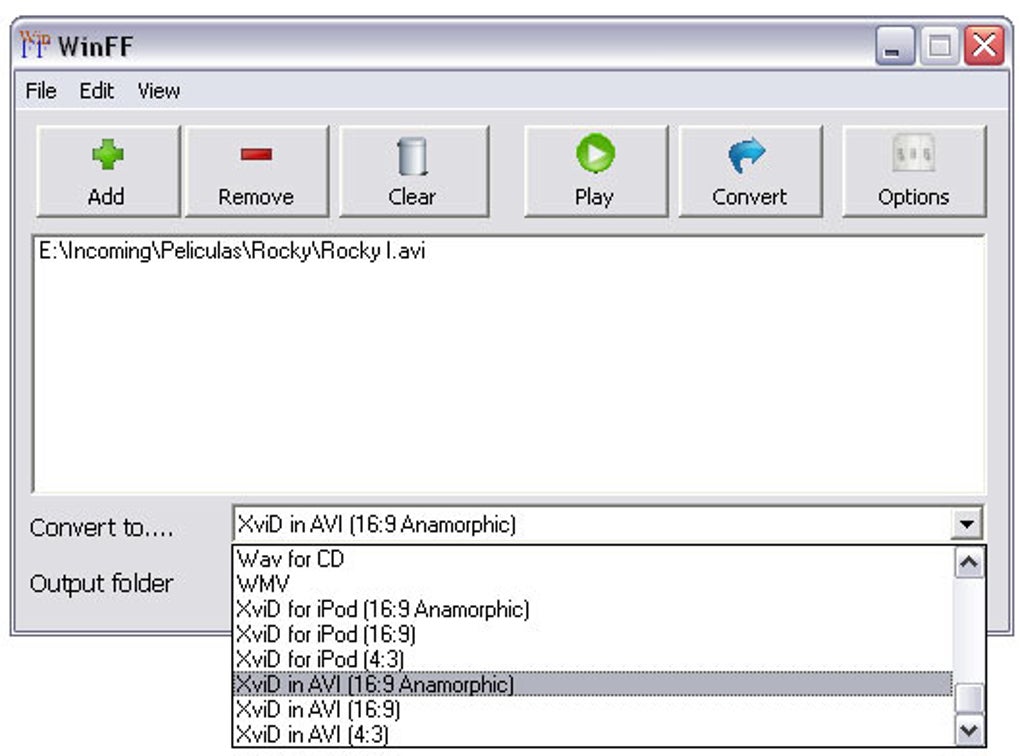Image resolution: width=1020 pixels, height=756 pixels.
Task: Select the Rocky I.avi file entry
Action: coord(232,251)
